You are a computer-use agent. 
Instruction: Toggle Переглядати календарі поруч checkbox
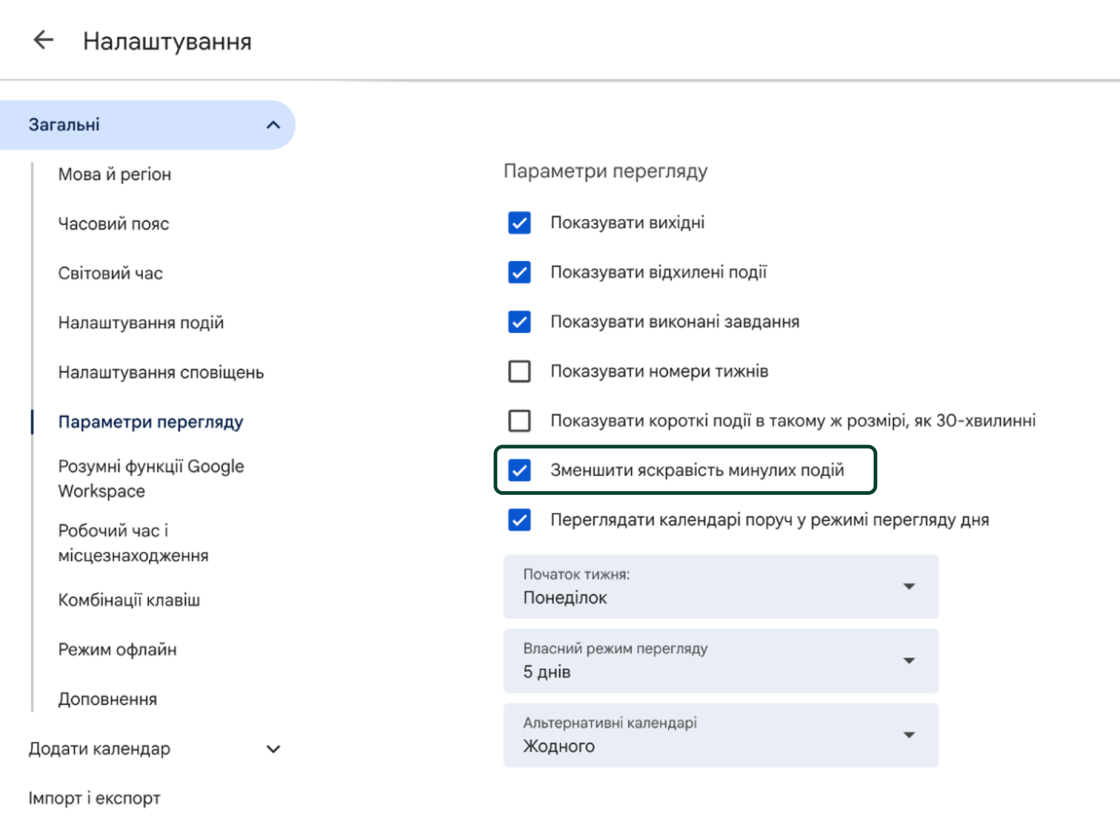(x=519, y=520)
